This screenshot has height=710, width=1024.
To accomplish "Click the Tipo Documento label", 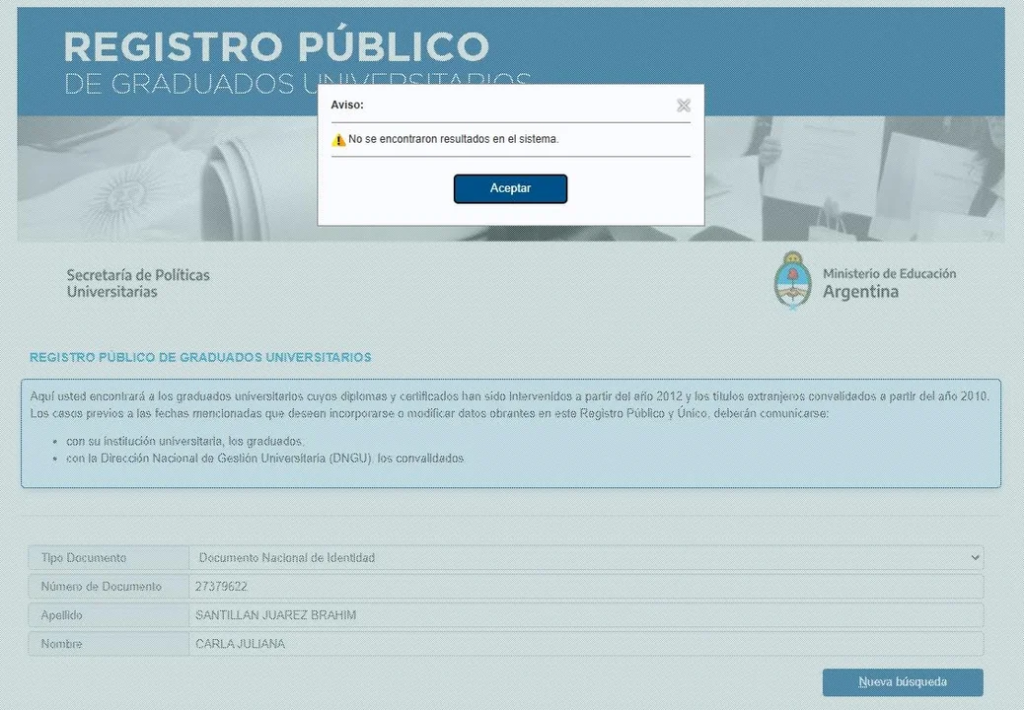I will 84,558.
